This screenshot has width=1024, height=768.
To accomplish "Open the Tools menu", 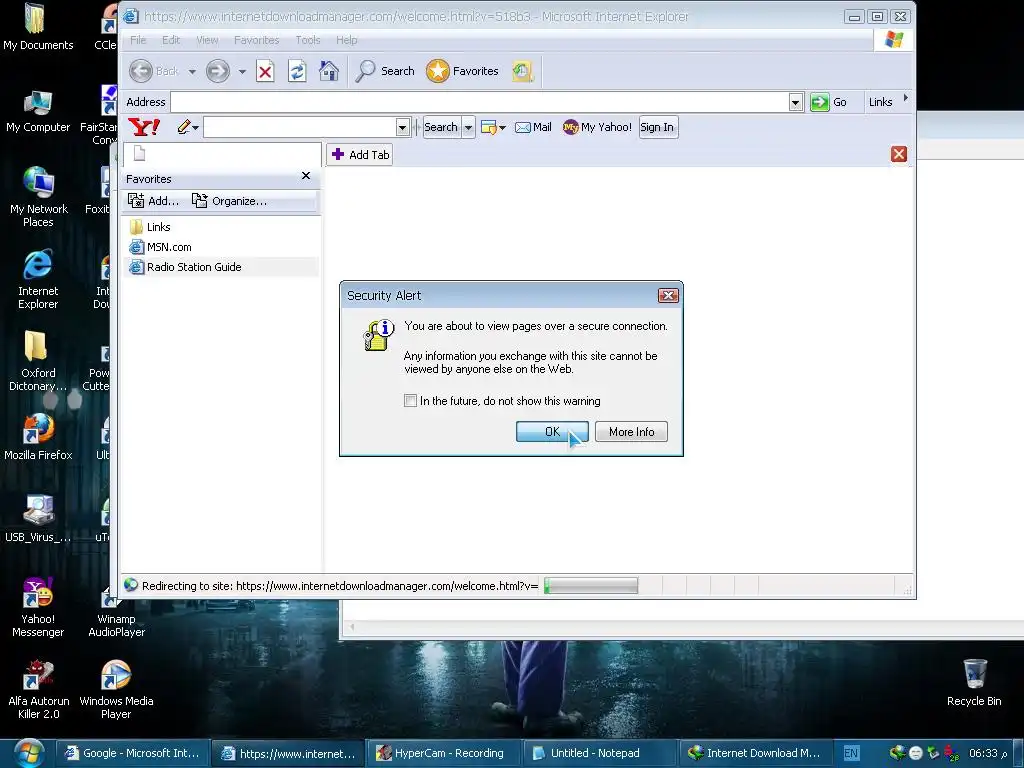I will pos(308,40).
